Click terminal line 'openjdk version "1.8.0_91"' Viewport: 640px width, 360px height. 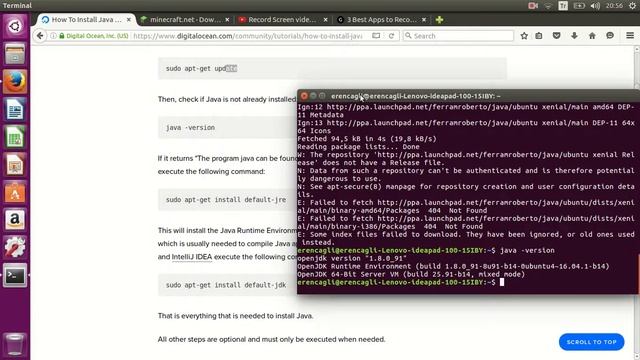[352, 258]
